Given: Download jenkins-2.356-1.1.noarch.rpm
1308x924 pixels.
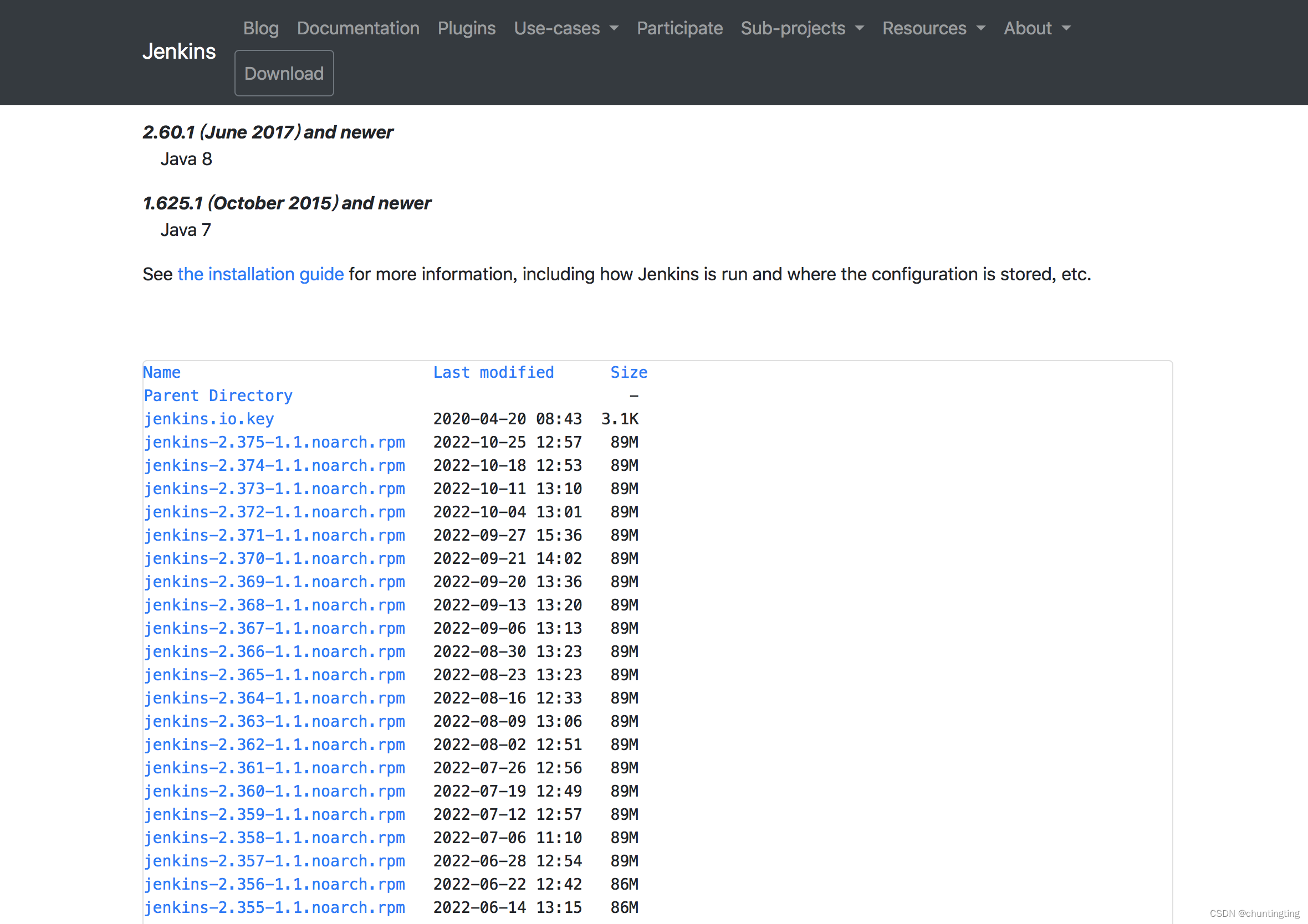Looking at the screenshot, I should click(x=274, y=885).
